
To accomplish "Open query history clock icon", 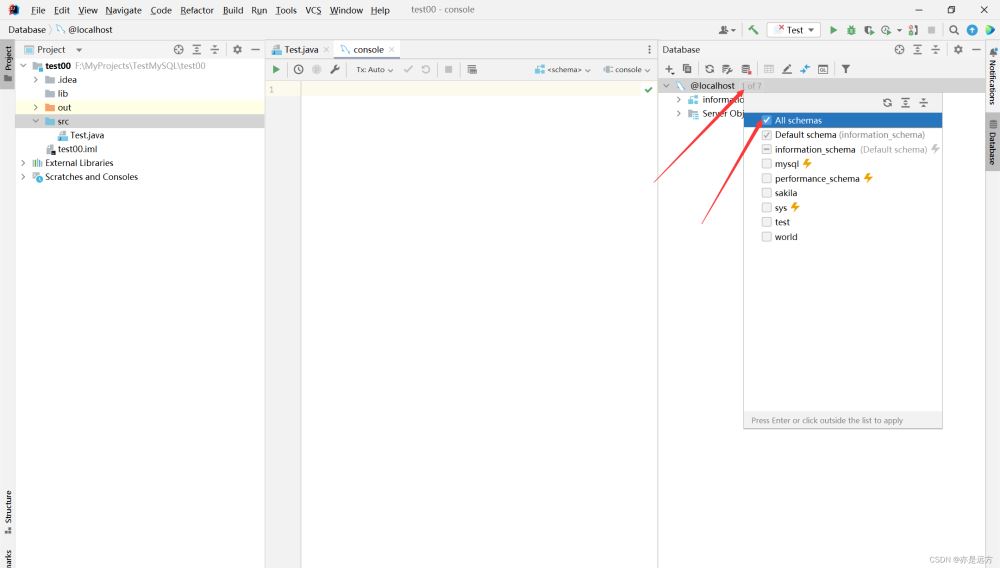I will (298, 70).
